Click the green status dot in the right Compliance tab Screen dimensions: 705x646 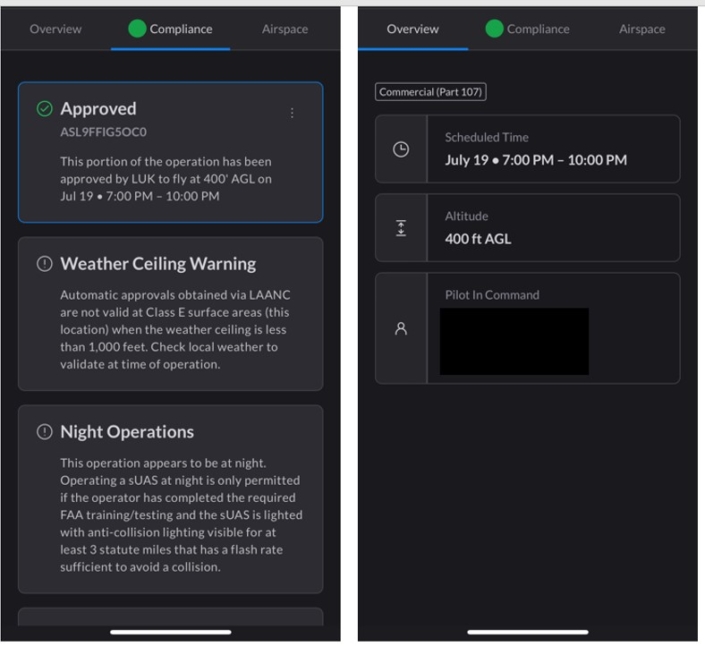[494, 29]
